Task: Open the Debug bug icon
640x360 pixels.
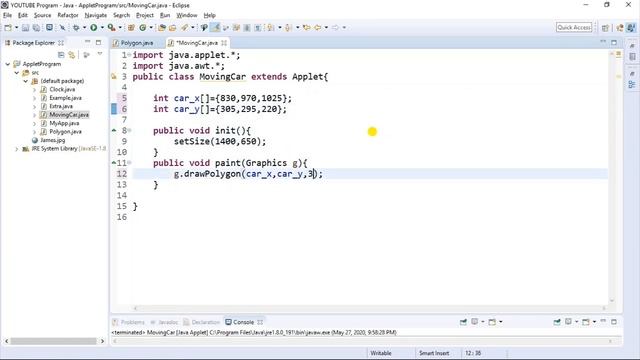Action: 76,27
